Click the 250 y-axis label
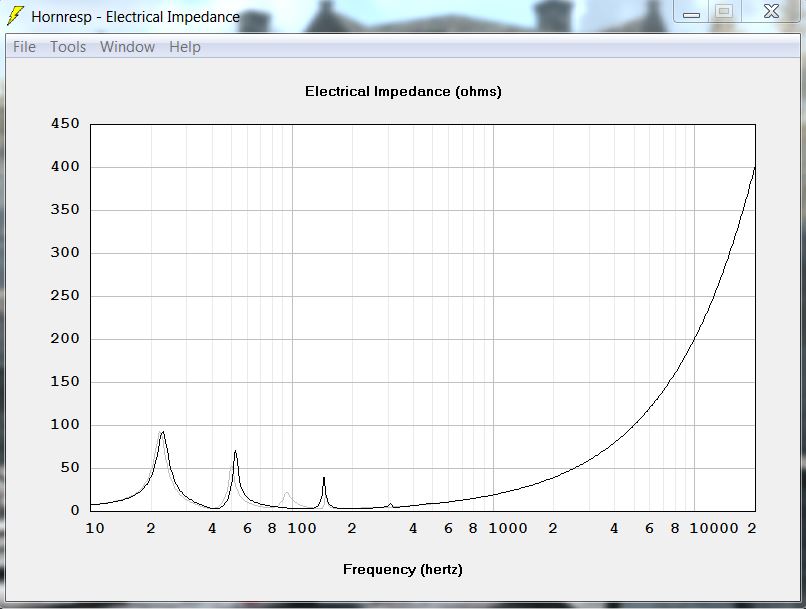Image resolution: width=806 pixels, height=609 pixels. [65, 296]
